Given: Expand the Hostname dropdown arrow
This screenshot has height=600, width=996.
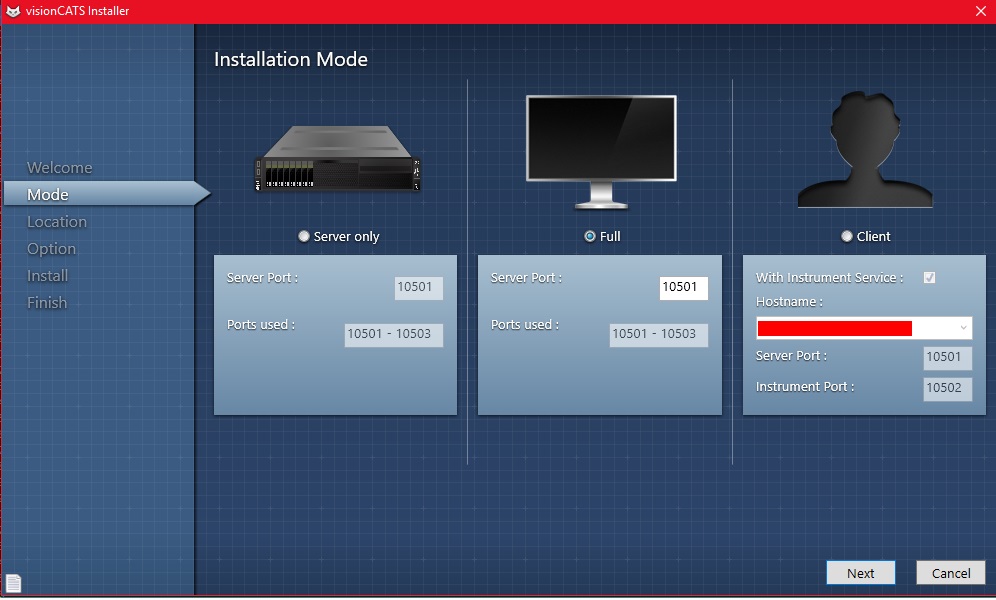Looking at the screenshot, I should click(963, 328).
